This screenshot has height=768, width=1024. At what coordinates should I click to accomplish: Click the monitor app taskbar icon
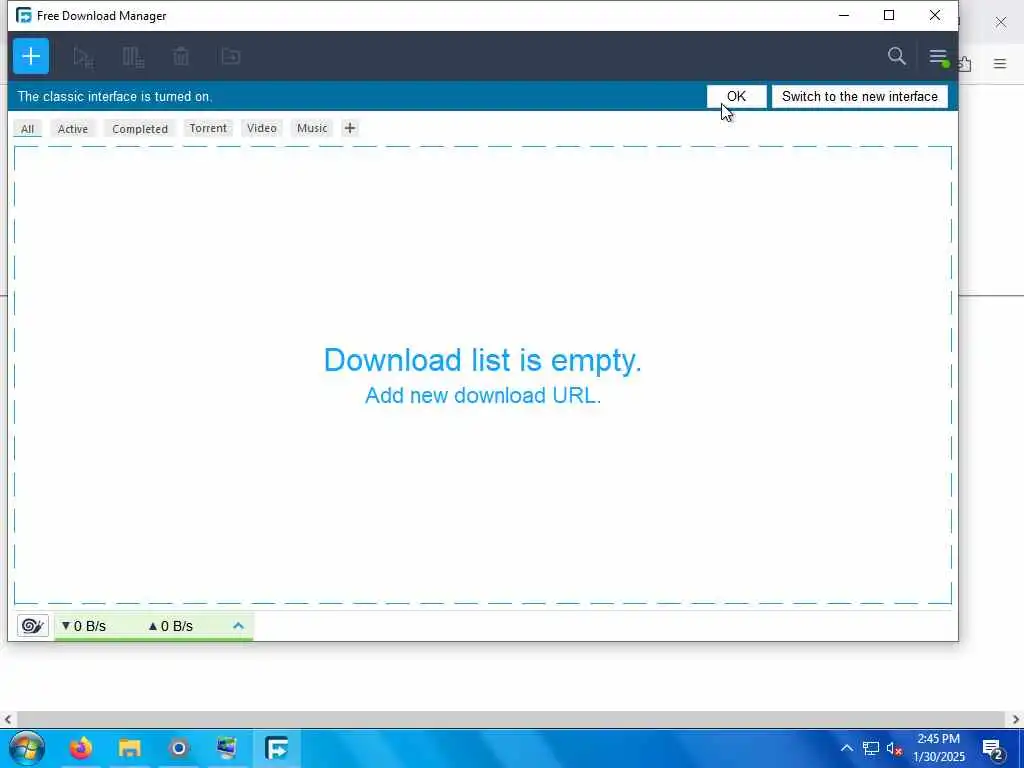pos(227,748)
